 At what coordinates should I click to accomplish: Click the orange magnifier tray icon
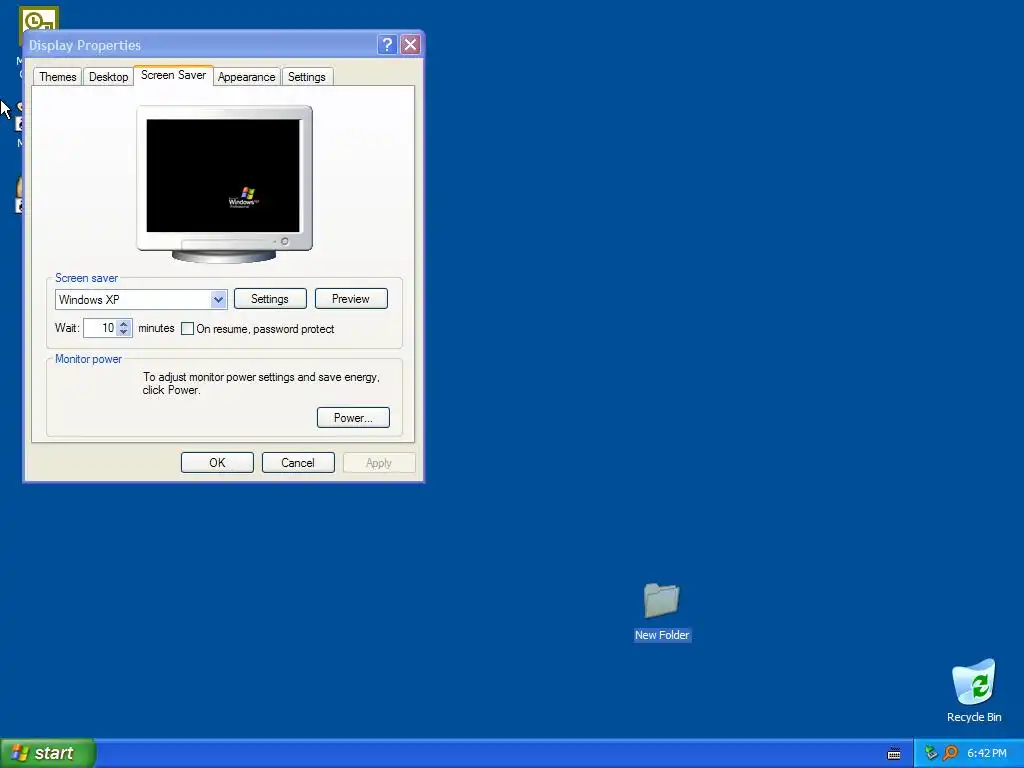pos(950,753)
